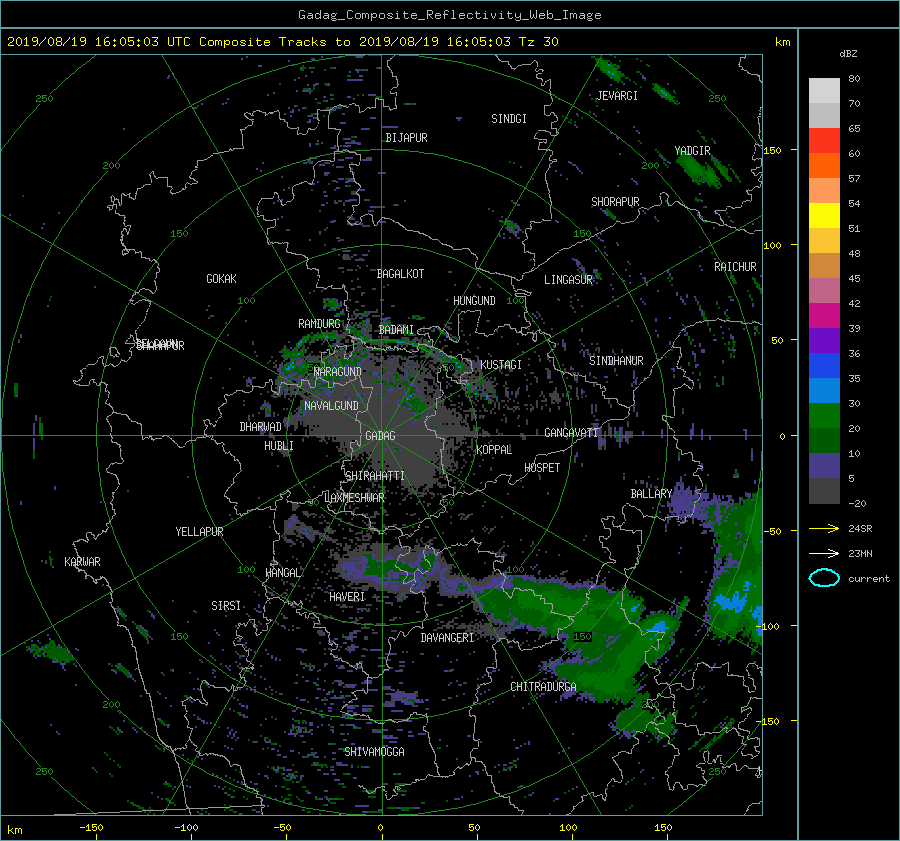Screen dimensions: 900x841
Task: Click the BALLARY city label
Action: (651, 494)
